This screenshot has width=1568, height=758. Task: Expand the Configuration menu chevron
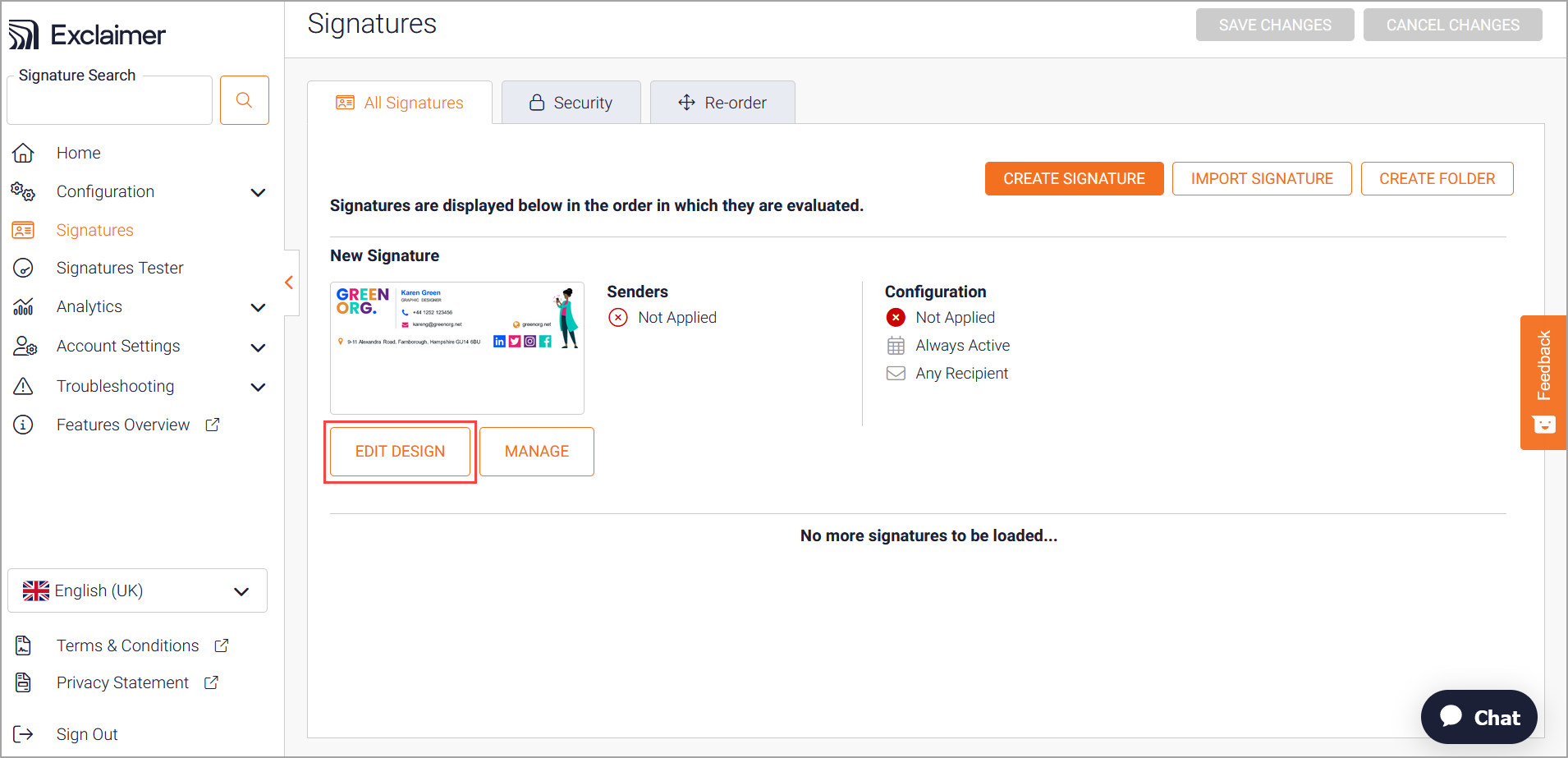tap(258, 192)
